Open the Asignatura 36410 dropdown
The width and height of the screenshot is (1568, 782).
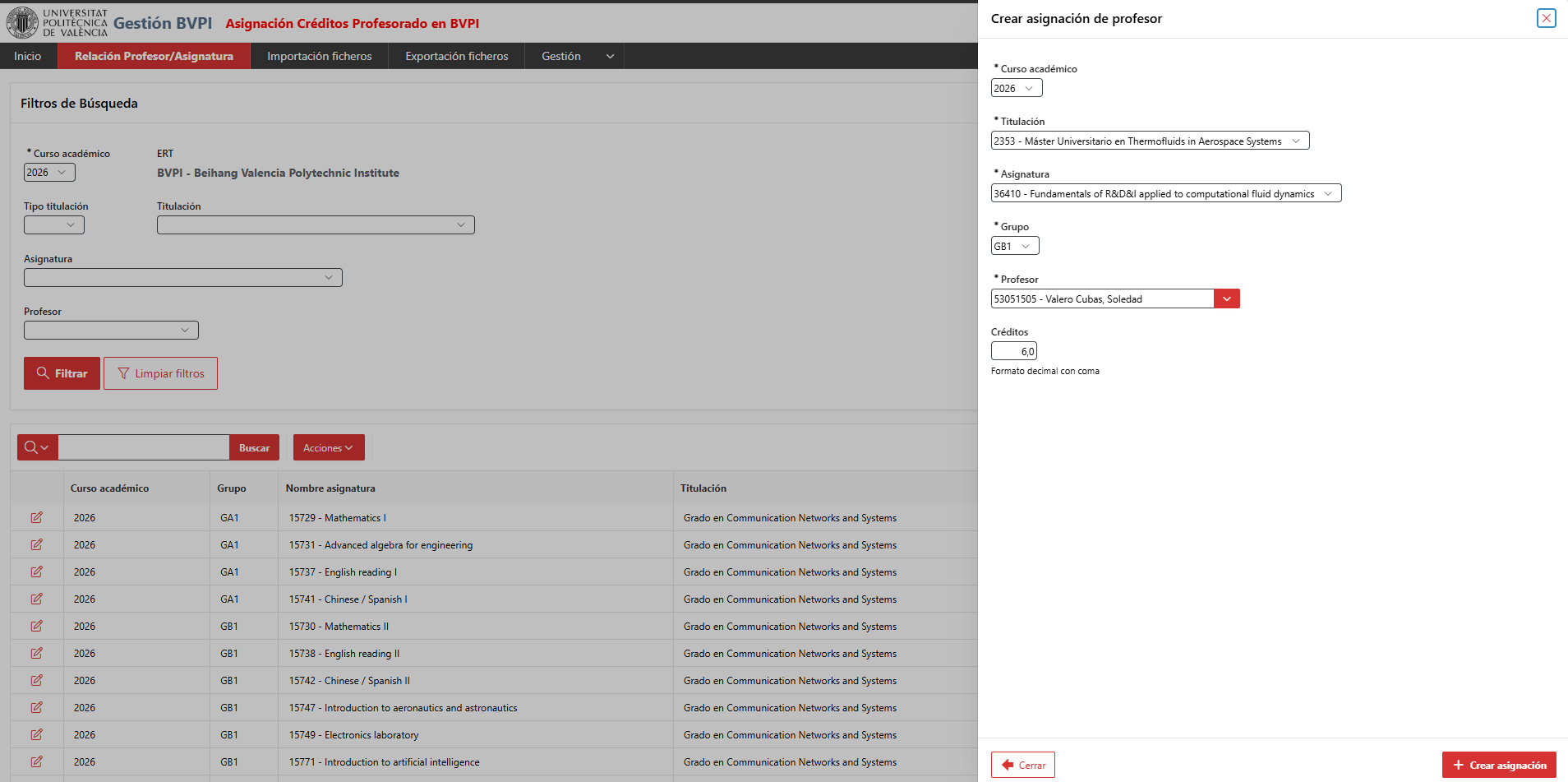click(1166, 193)
